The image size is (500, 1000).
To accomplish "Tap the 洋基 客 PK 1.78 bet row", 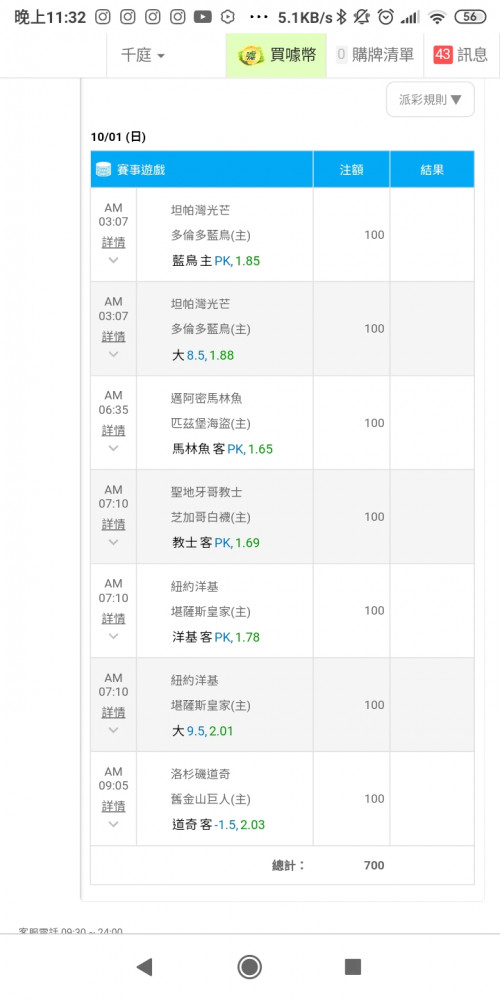I will click(x=283, y=611).
